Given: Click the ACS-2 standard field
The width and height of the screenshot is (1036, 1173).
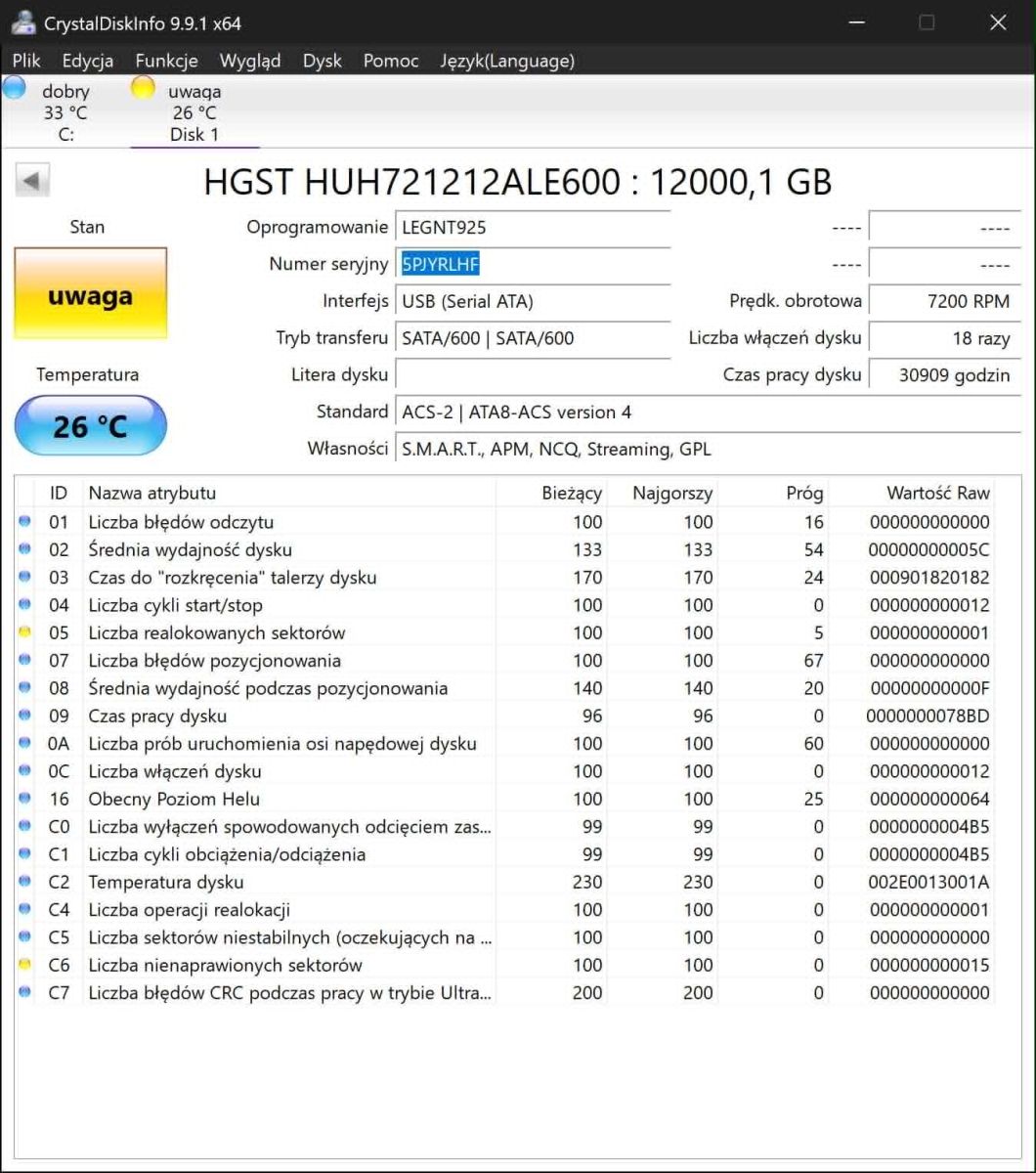Looking at the screenshot, I should [x=708, y=412].
